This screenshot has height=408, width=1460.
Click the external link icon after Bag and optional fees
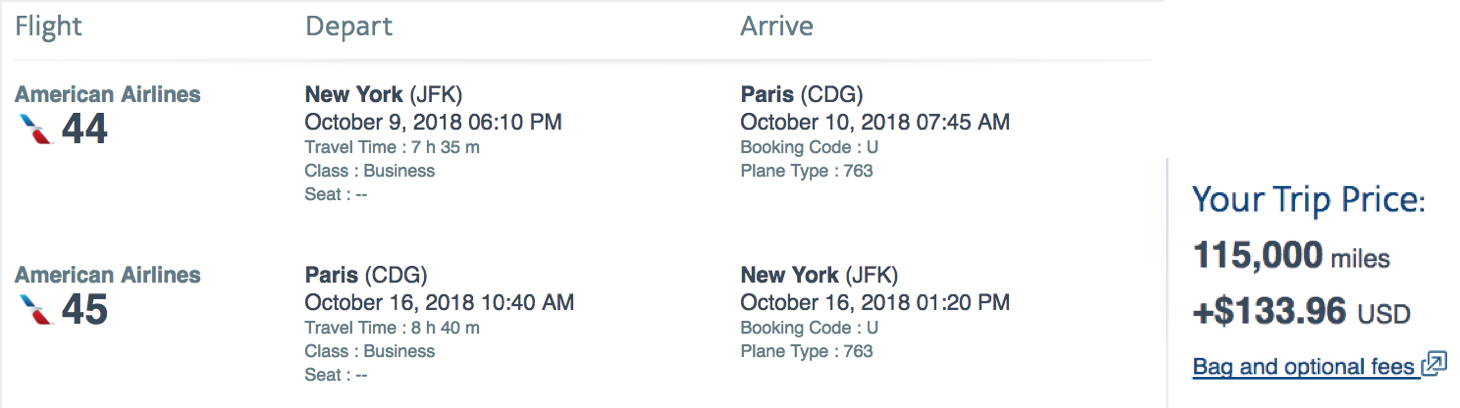point(1435,364)
